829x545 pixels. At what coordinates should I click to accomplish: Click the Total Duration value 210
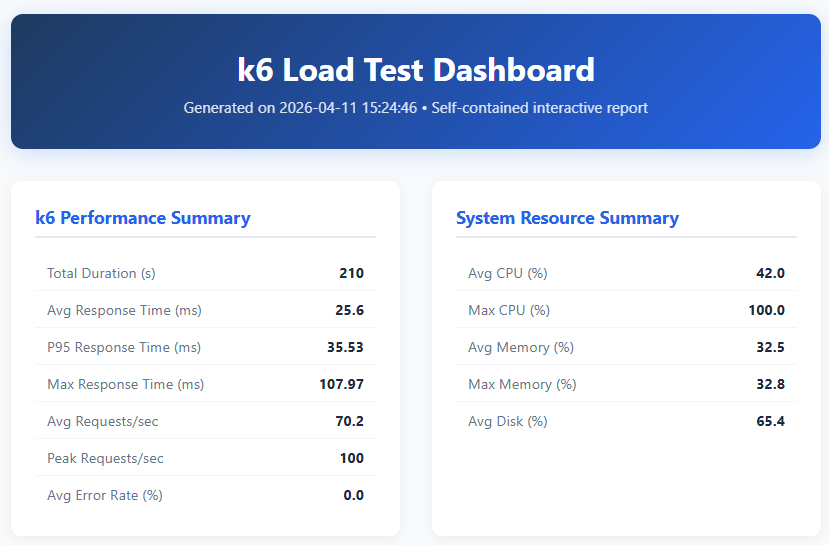pos(352,273)
